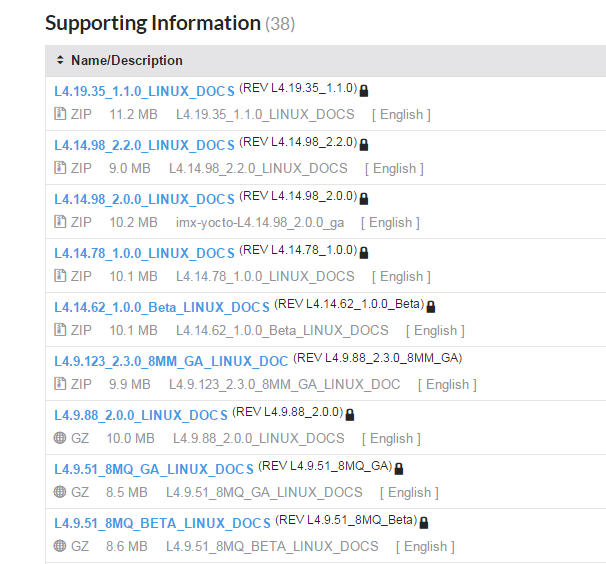This screenshot has height=564, width=606.
Task: Open L4.9.51_8MQ_BETA_LINUX_DOCS link
Action: tap(162, 523)
